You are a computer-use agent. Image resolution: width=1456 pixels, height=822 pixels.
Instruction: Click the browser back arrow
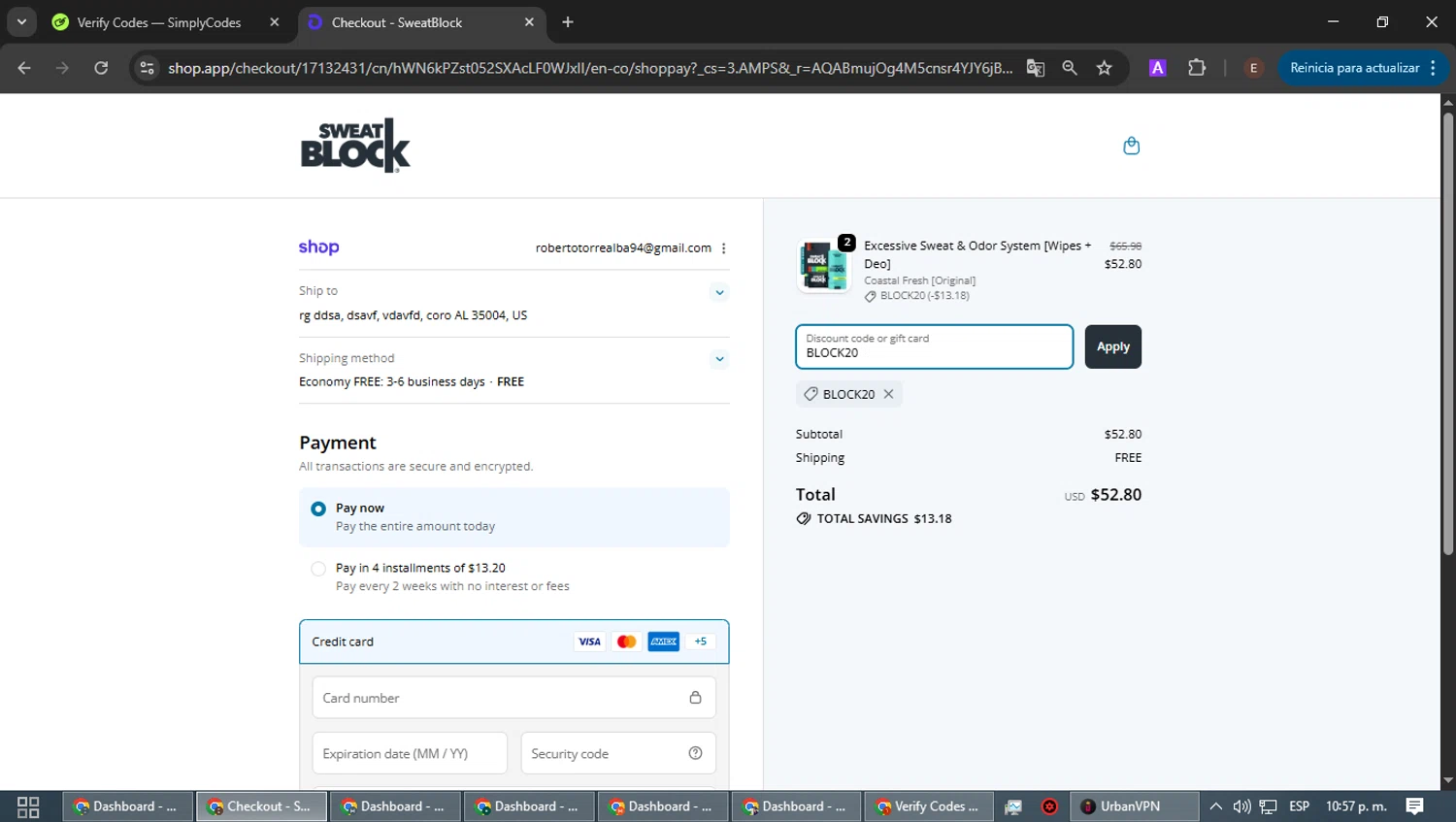coord(24,68)
